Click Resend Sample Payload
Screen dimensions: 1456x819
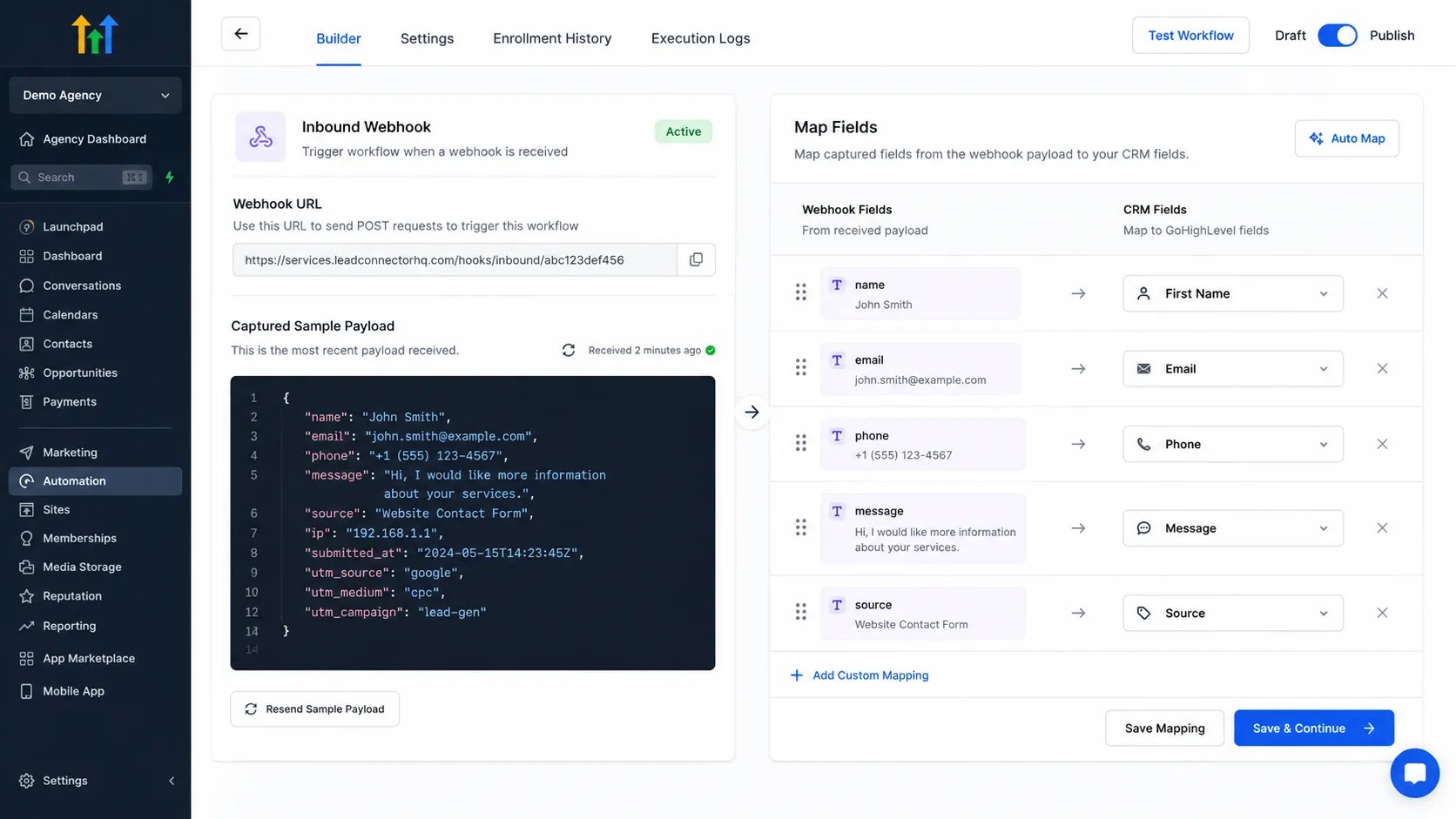314,708
